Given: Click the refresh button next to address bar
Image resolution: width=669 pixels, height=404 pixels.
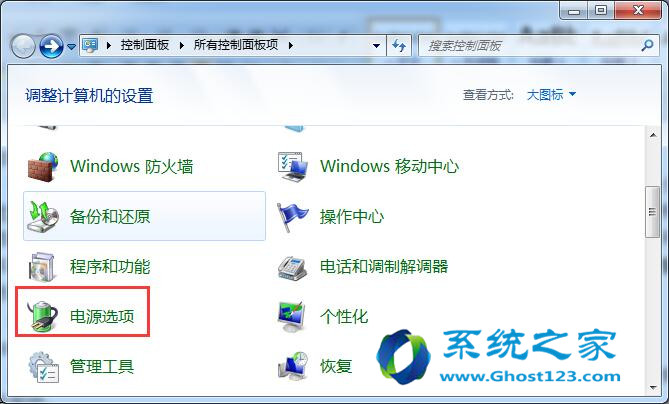Looking at the screenshot, I should 399,45.
